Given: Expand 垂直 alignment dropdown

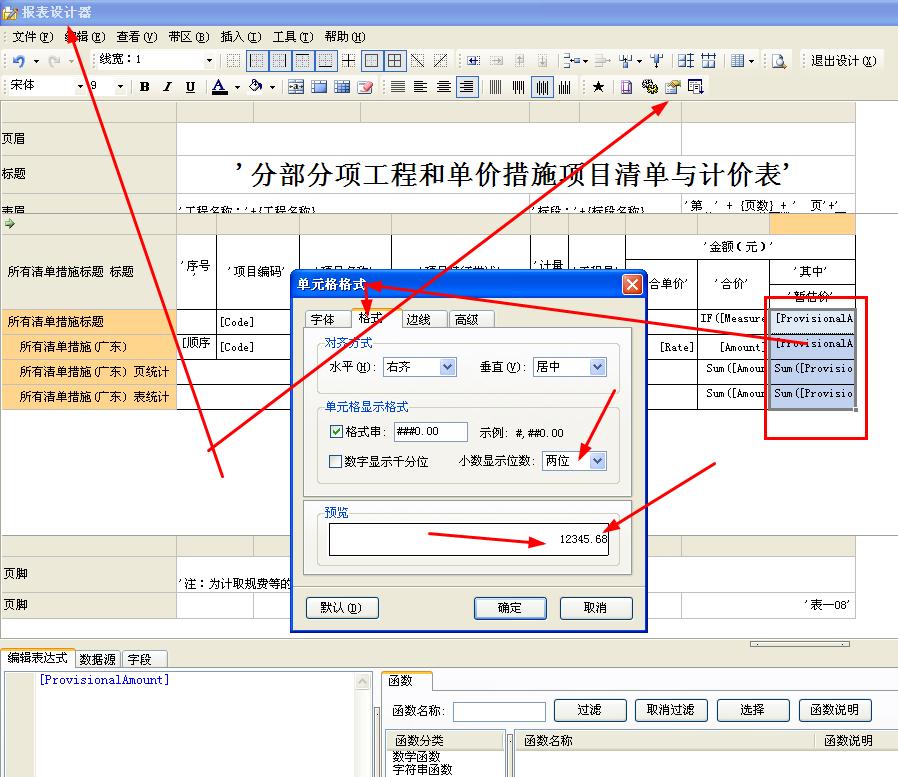Looking at the screenshot, I should 597,366.
